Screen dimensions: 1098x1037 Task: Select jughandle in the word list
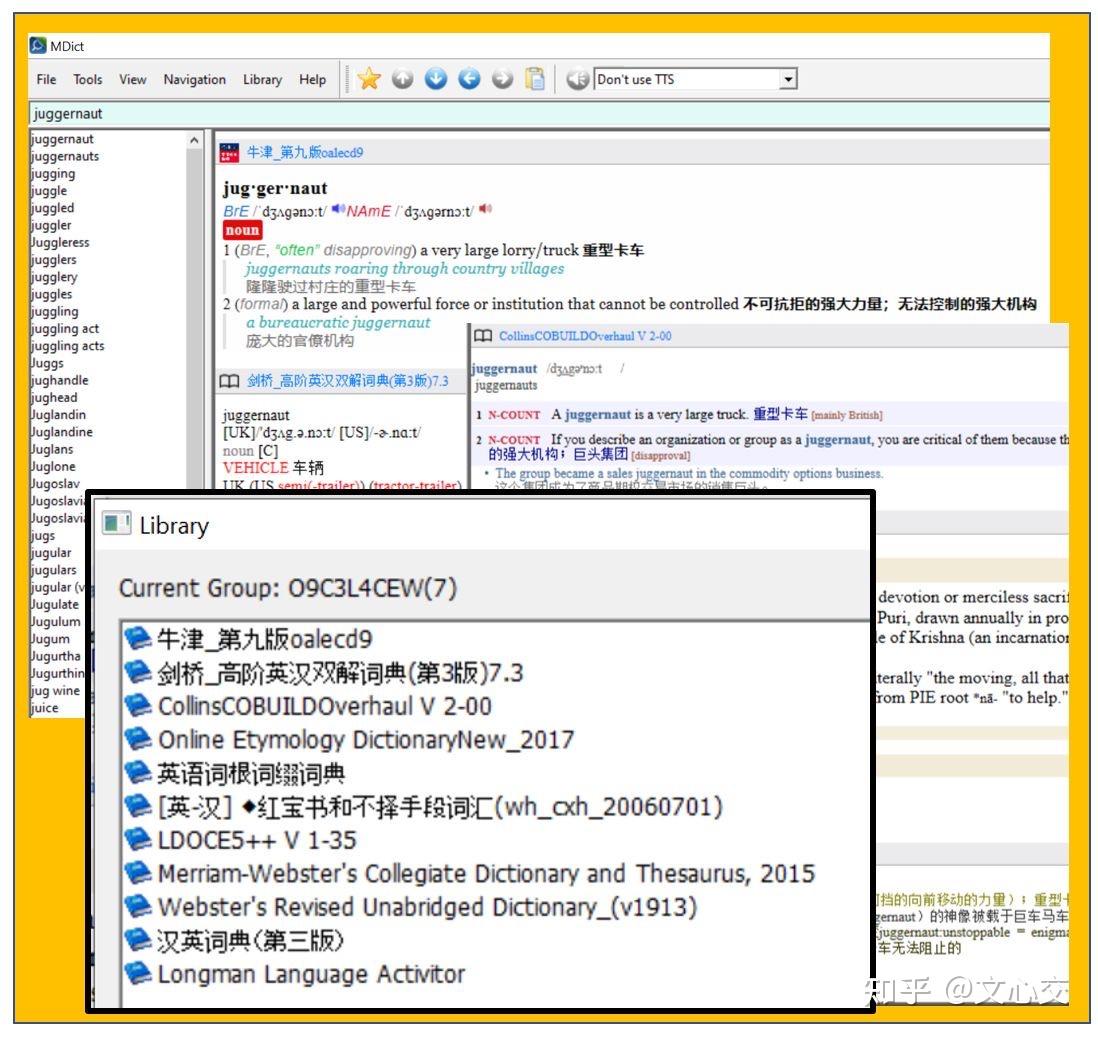click(x=60, y=380)
